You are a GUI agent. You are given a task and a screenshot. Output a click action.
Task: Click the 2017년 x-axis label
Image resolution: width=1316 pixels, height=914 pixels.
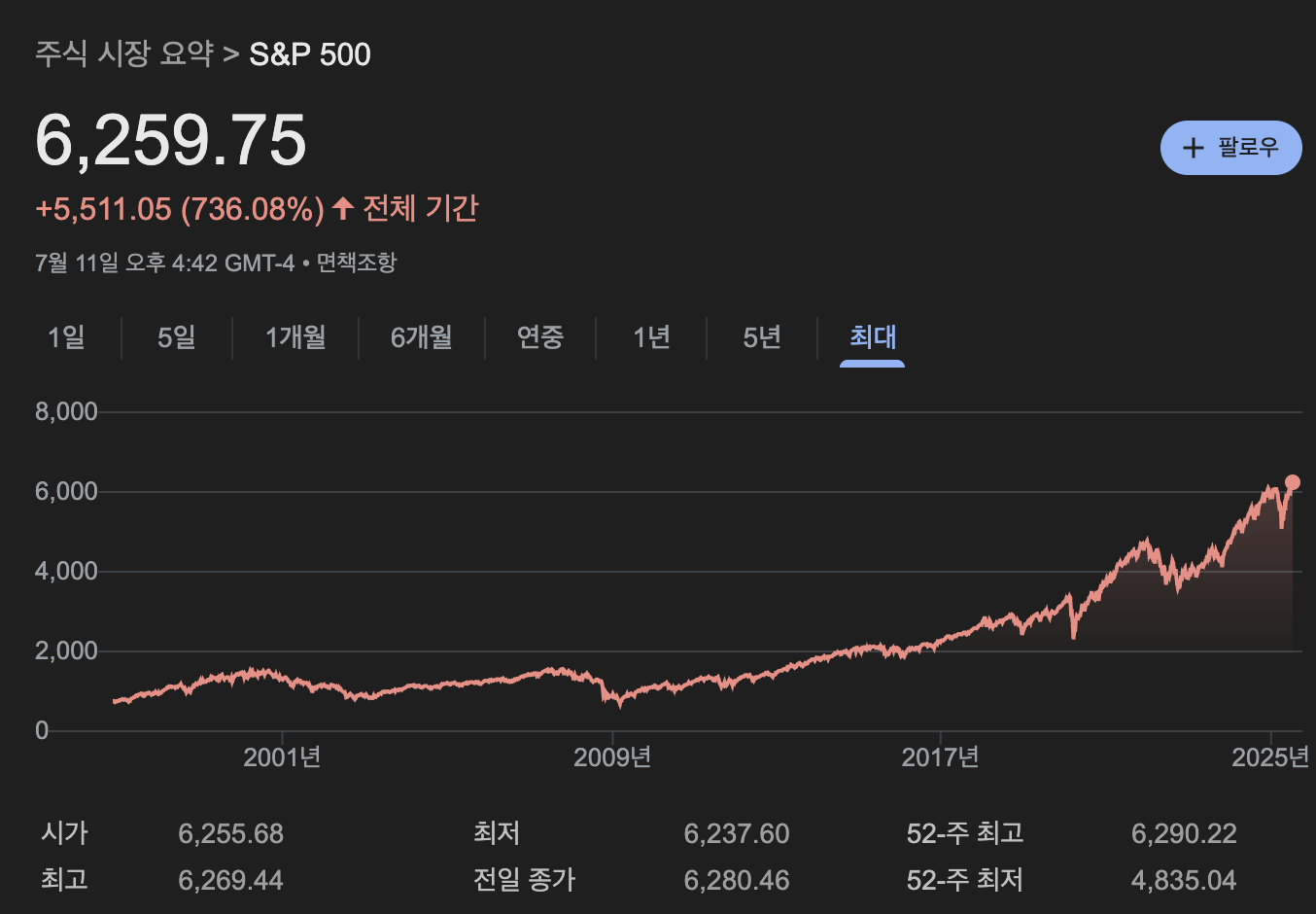pos(940,757)
